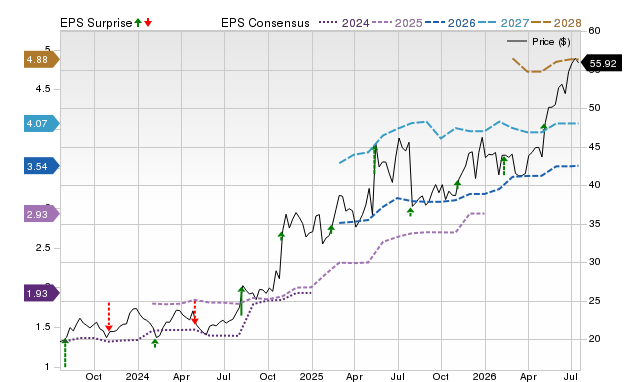The height and width of the screenshot is (382, 640).
Task: Click the green surprise arrow near February 2024
Action: 155,343
